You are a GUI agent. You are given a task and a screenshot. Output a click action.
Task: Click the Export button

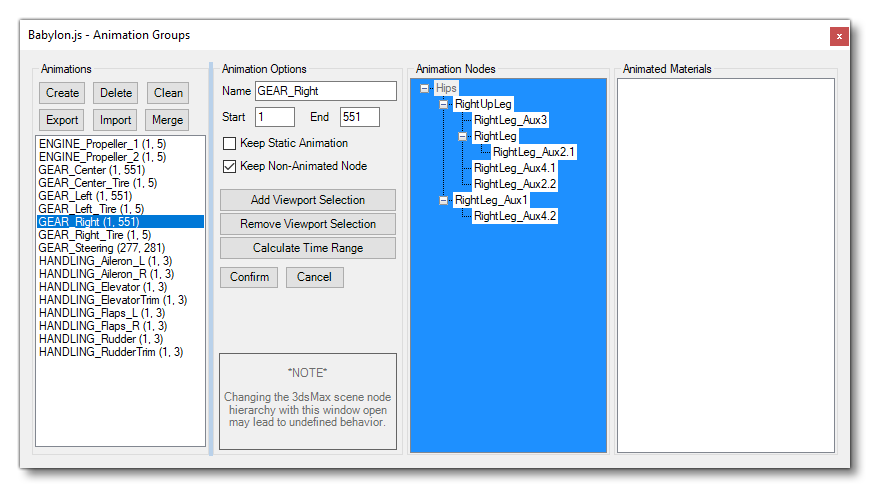pyautogui.click(x=62, y=120)
